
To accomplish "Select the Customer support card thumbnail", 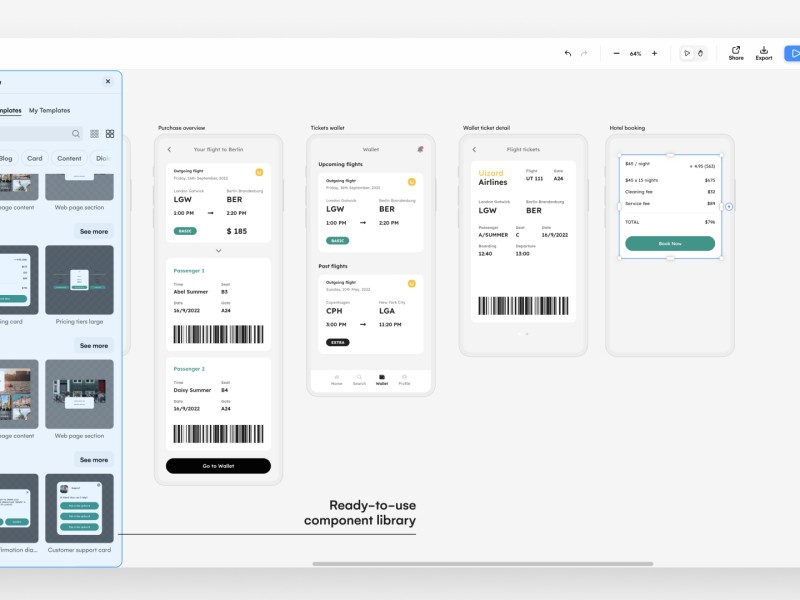I will 79,508.
